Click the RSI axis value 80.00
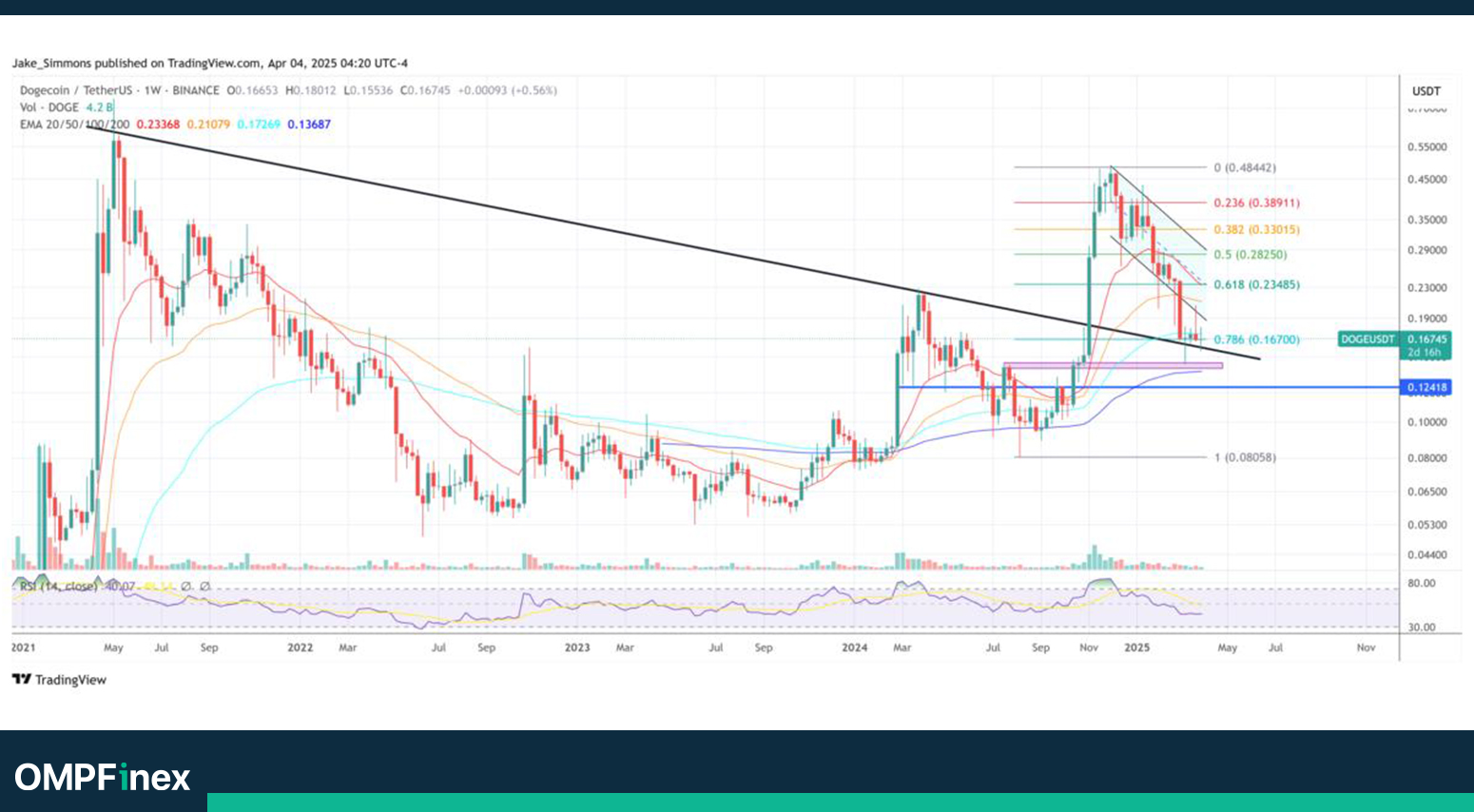The image size is (1474, 812). click(x=1422, y=583)
